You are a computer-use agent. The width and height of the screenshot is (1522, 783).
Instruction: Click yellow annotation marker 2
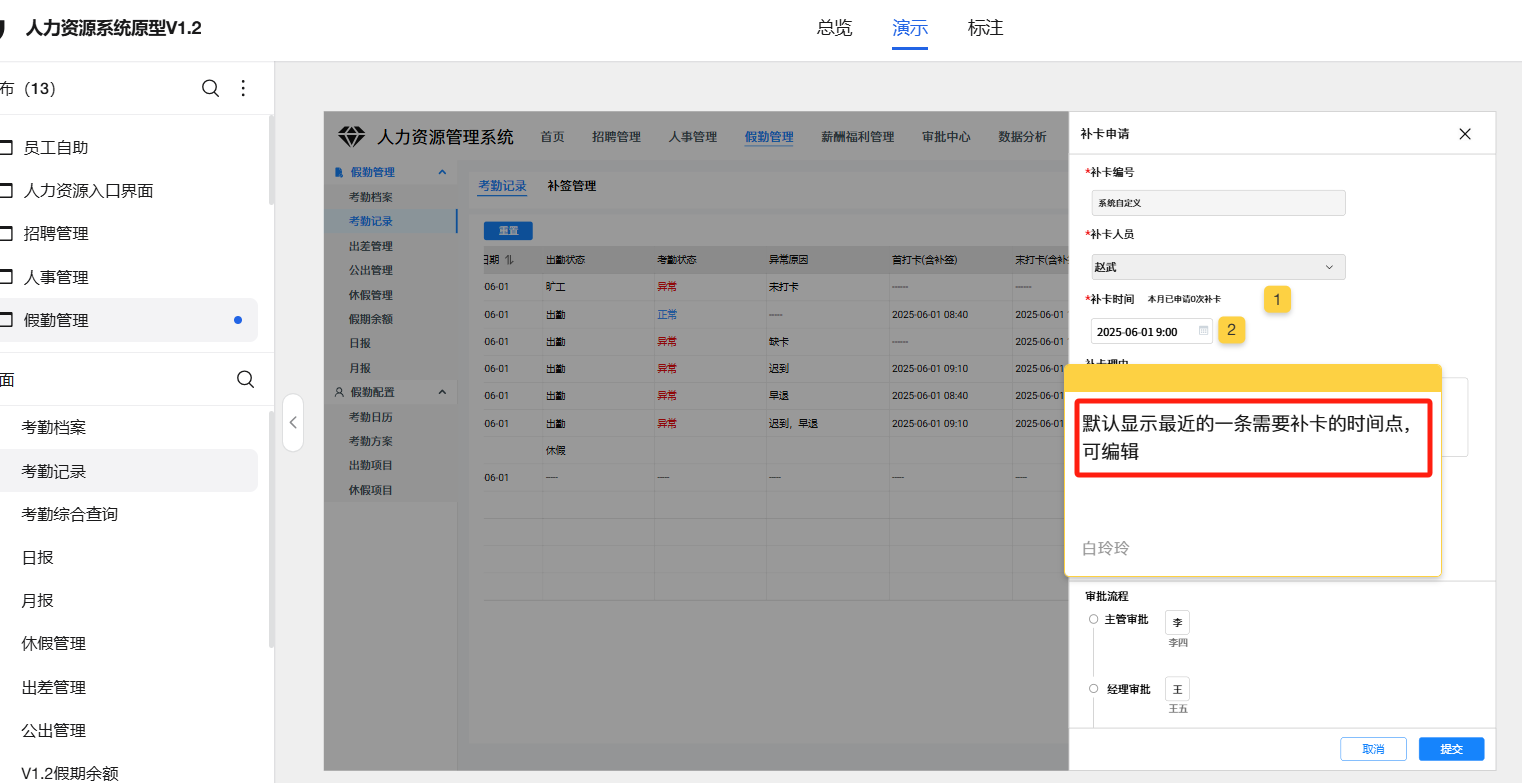[1231, 330]
